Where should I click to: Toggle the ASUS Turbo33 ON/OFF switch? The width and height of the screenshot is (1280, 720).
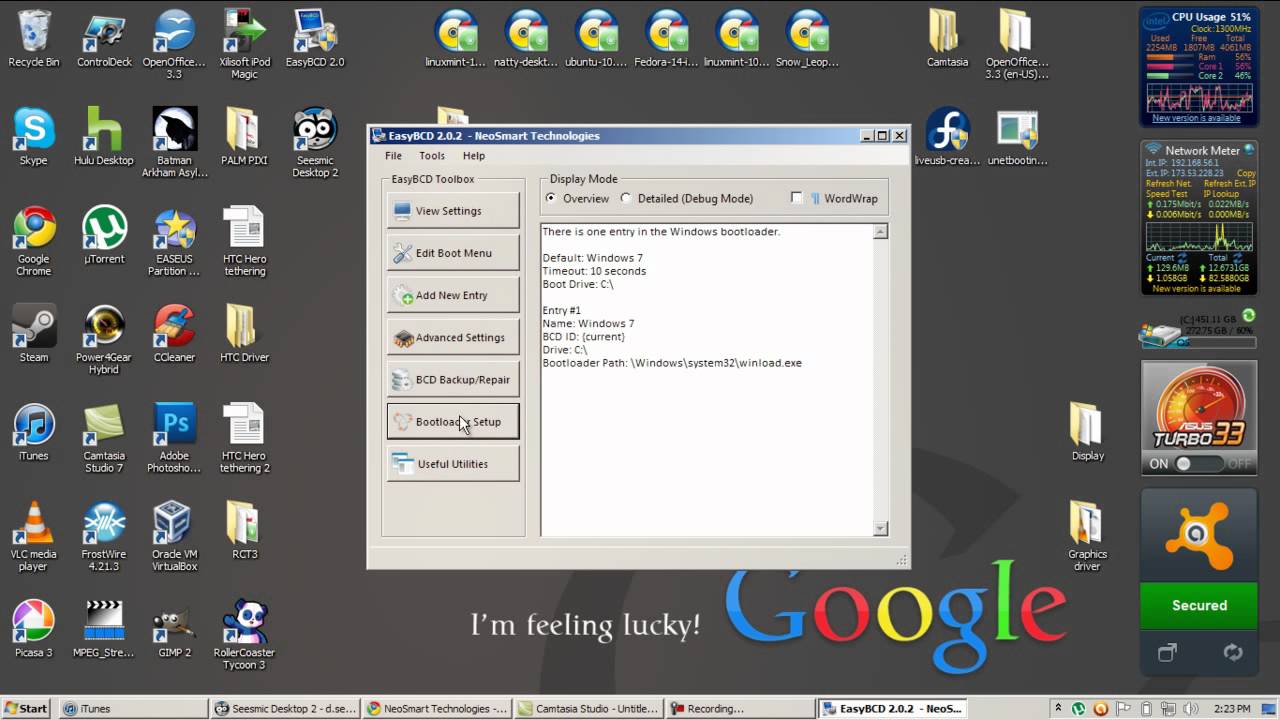(x=1199, y=464)
